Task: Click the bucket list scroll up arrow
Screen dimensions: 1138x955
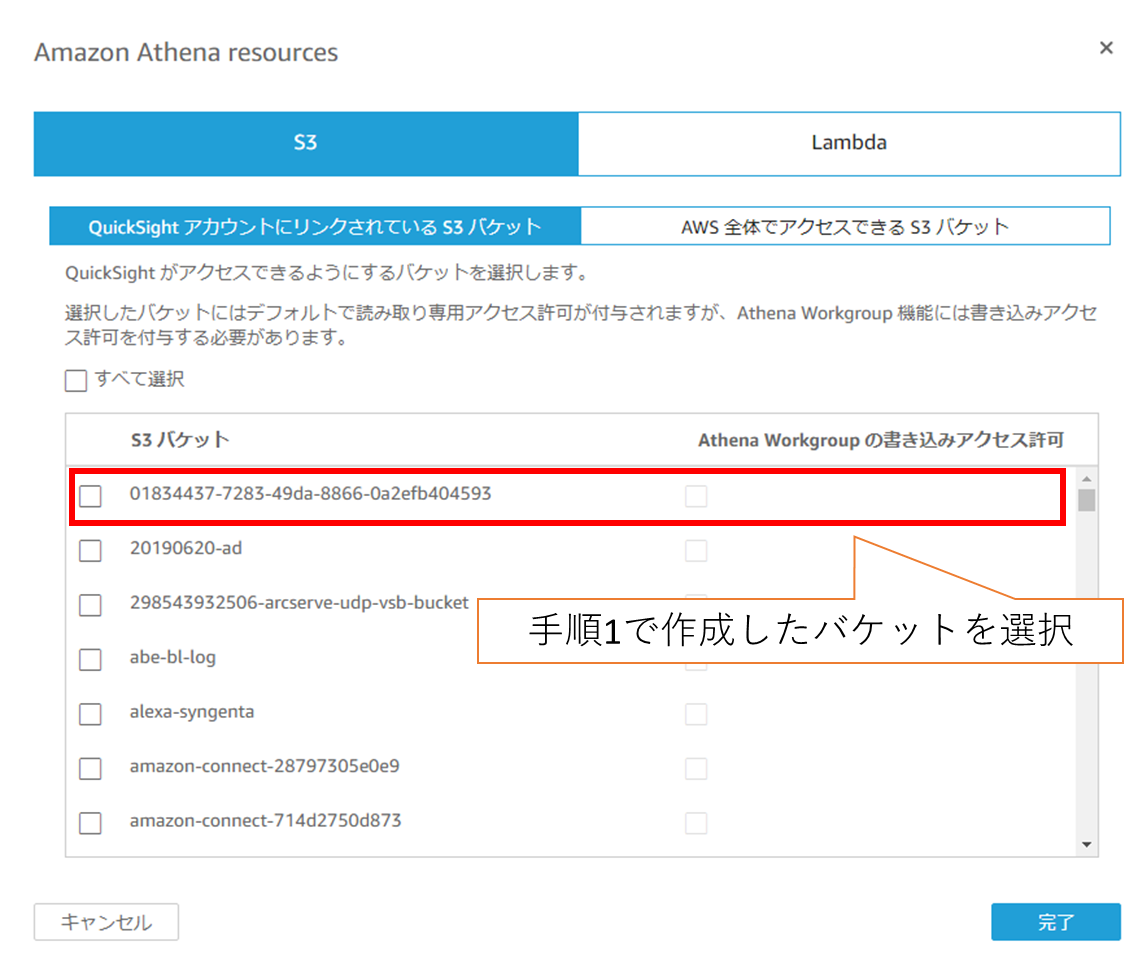Action: click(x=1086, y=479)
